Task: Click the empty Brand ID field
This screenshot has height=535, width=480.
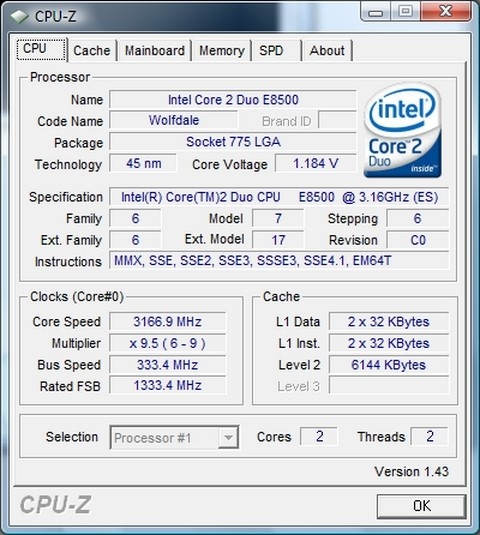Action: pyautogui.click(x=337, y=120)
